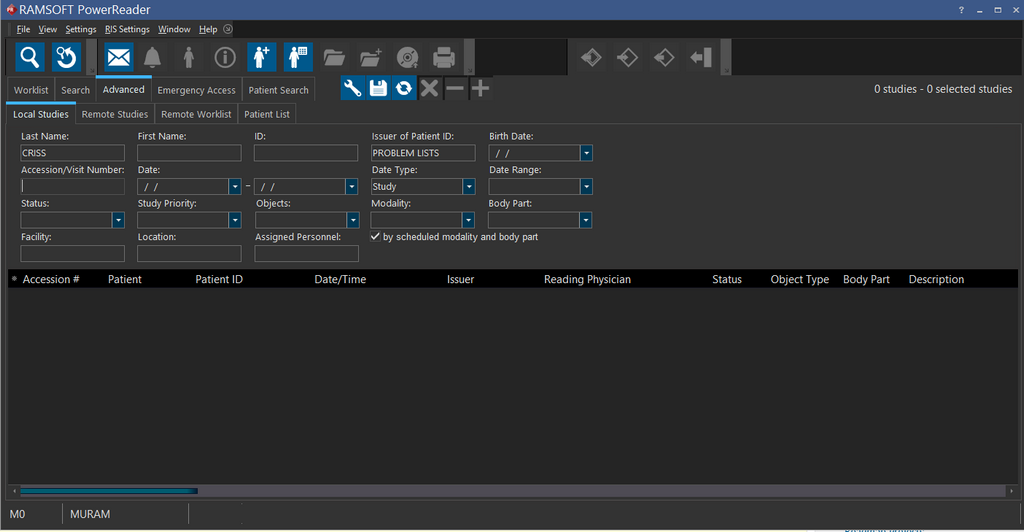
Task: Click the reset search icon
Action: click(66, 57)
